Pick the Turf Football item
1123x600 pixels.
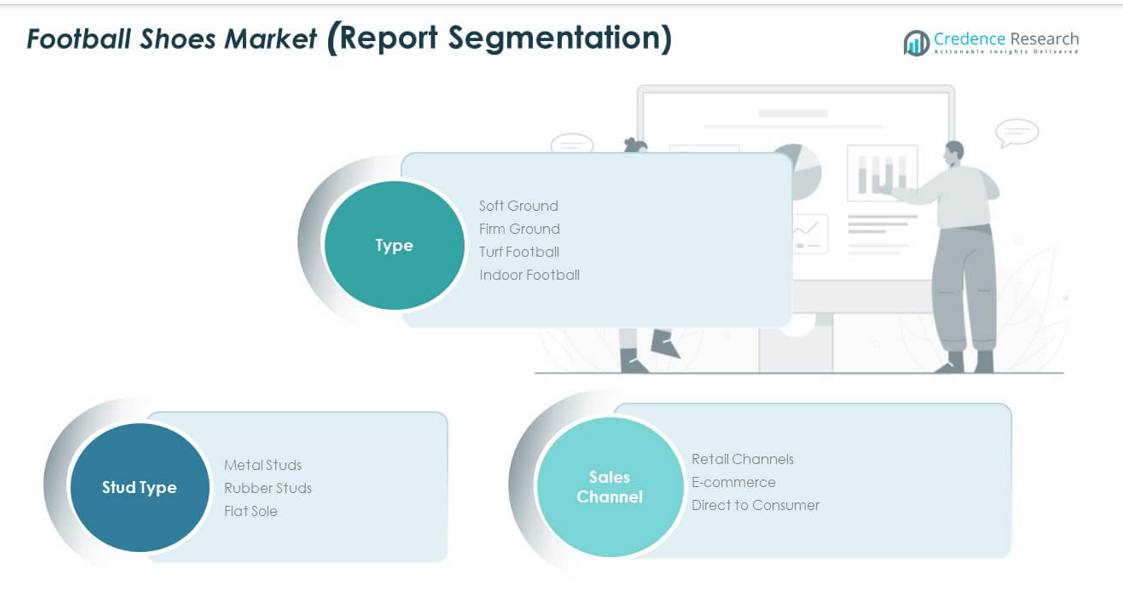pos(519,252)
